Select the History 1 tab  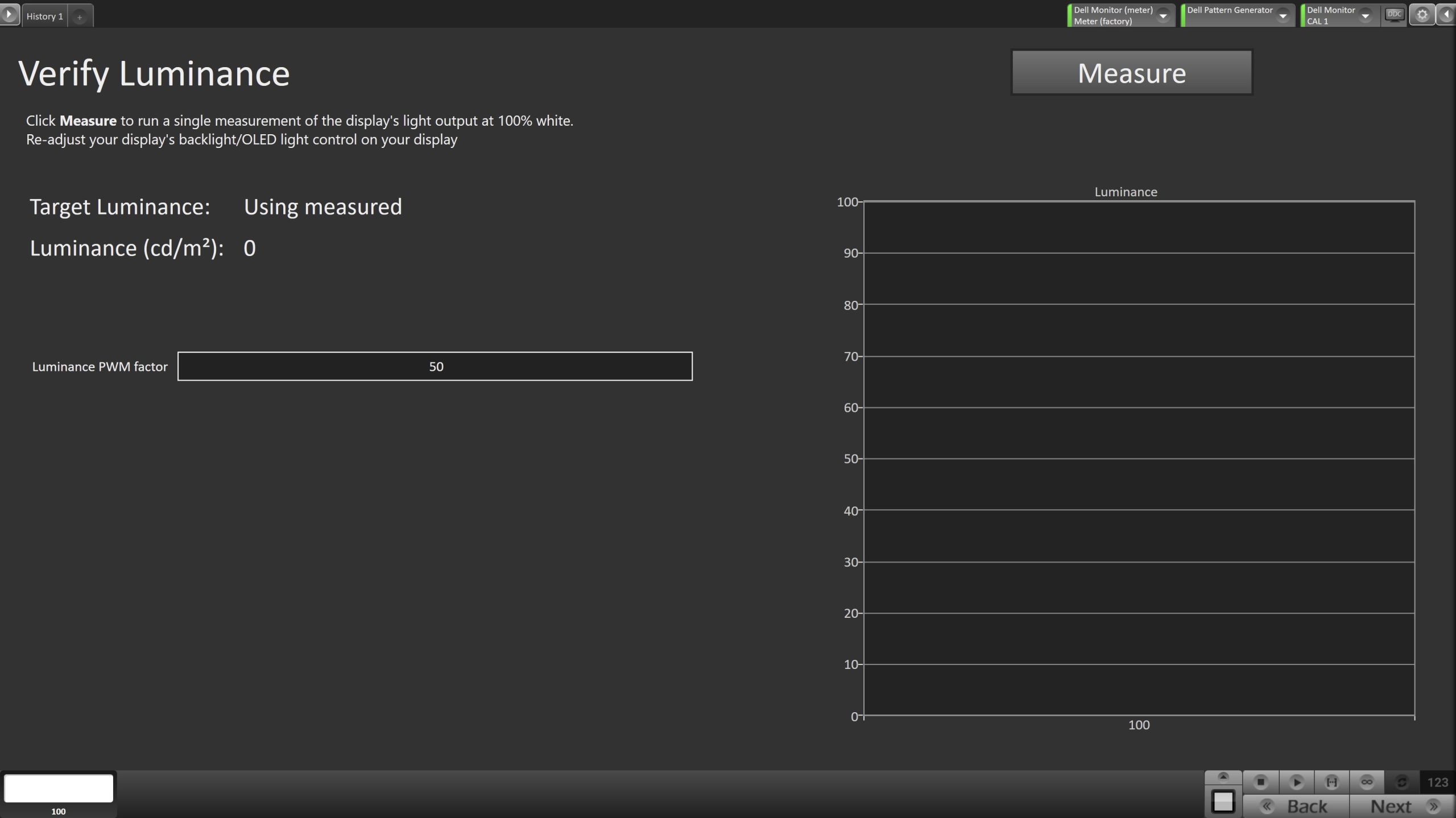tap(44, 16)
